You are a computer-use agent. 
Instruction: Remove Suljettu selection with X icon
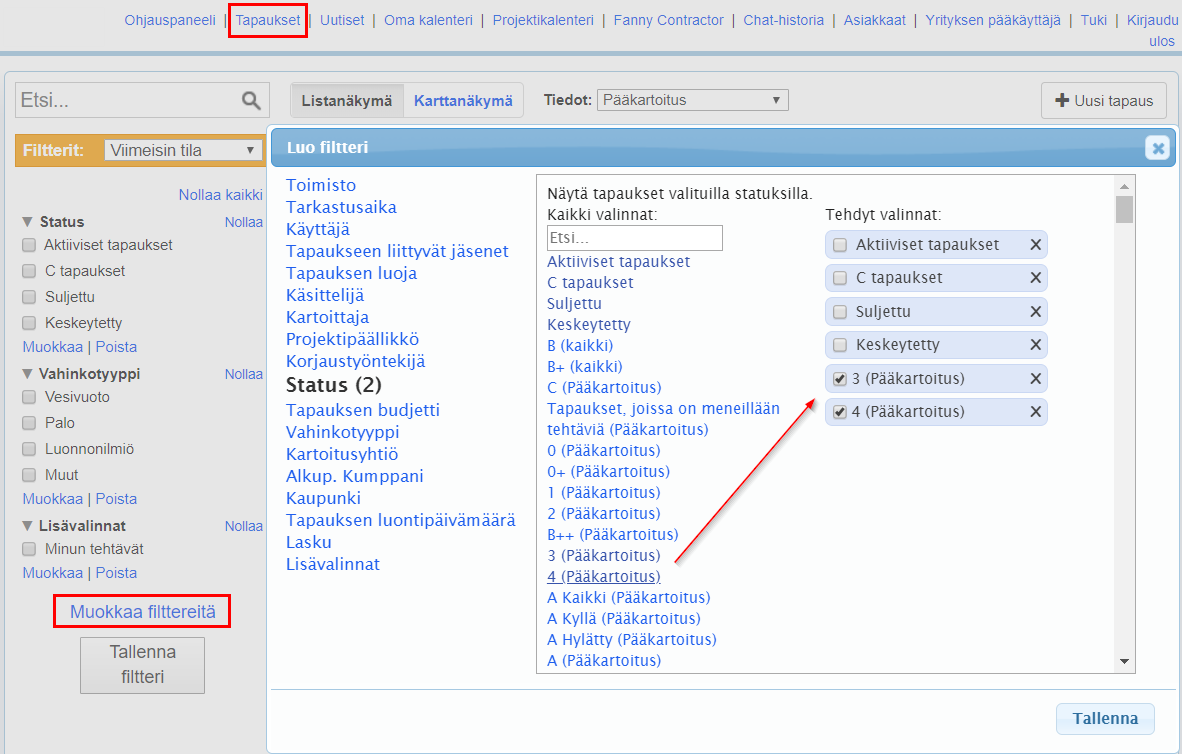click(1035, 312)
